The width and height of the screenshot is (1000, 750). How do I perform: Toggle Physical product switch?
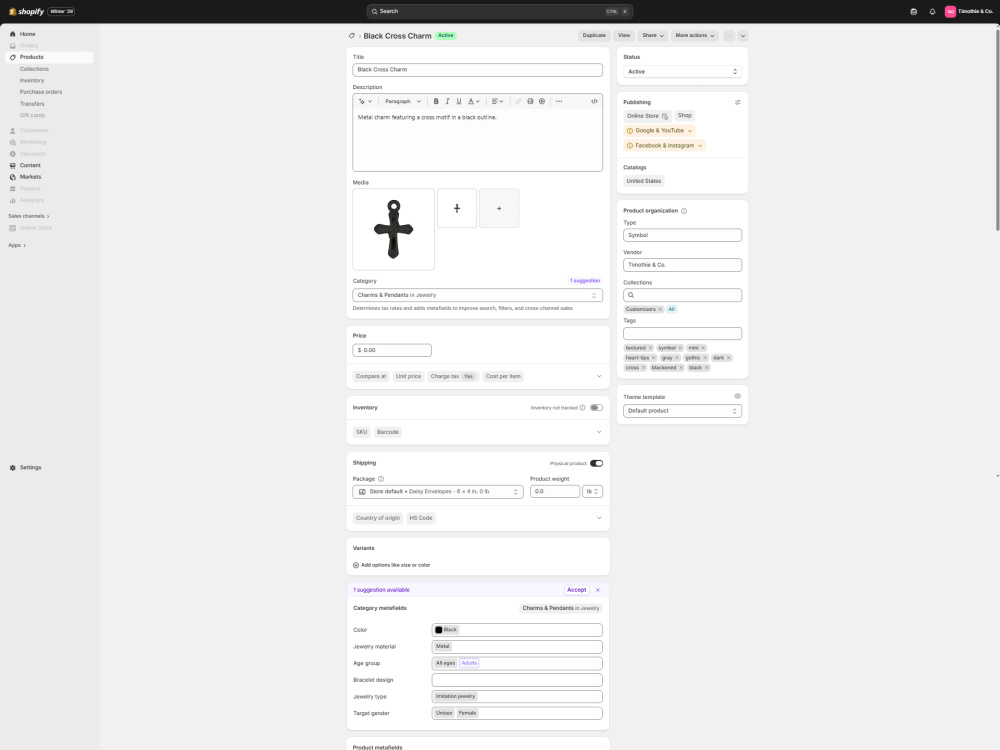coord(596,463)
